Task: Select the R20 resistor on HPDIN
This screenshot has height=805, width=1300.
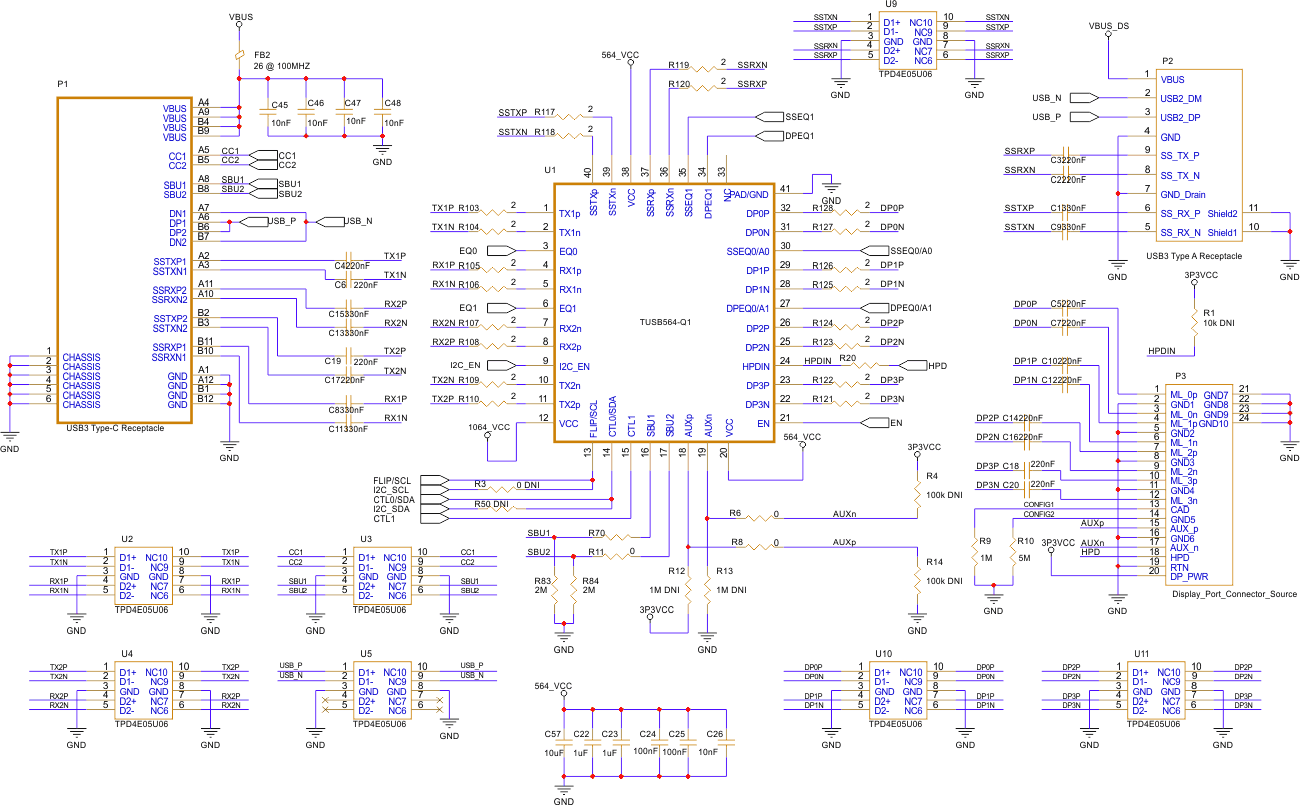Action: [848, 358]
